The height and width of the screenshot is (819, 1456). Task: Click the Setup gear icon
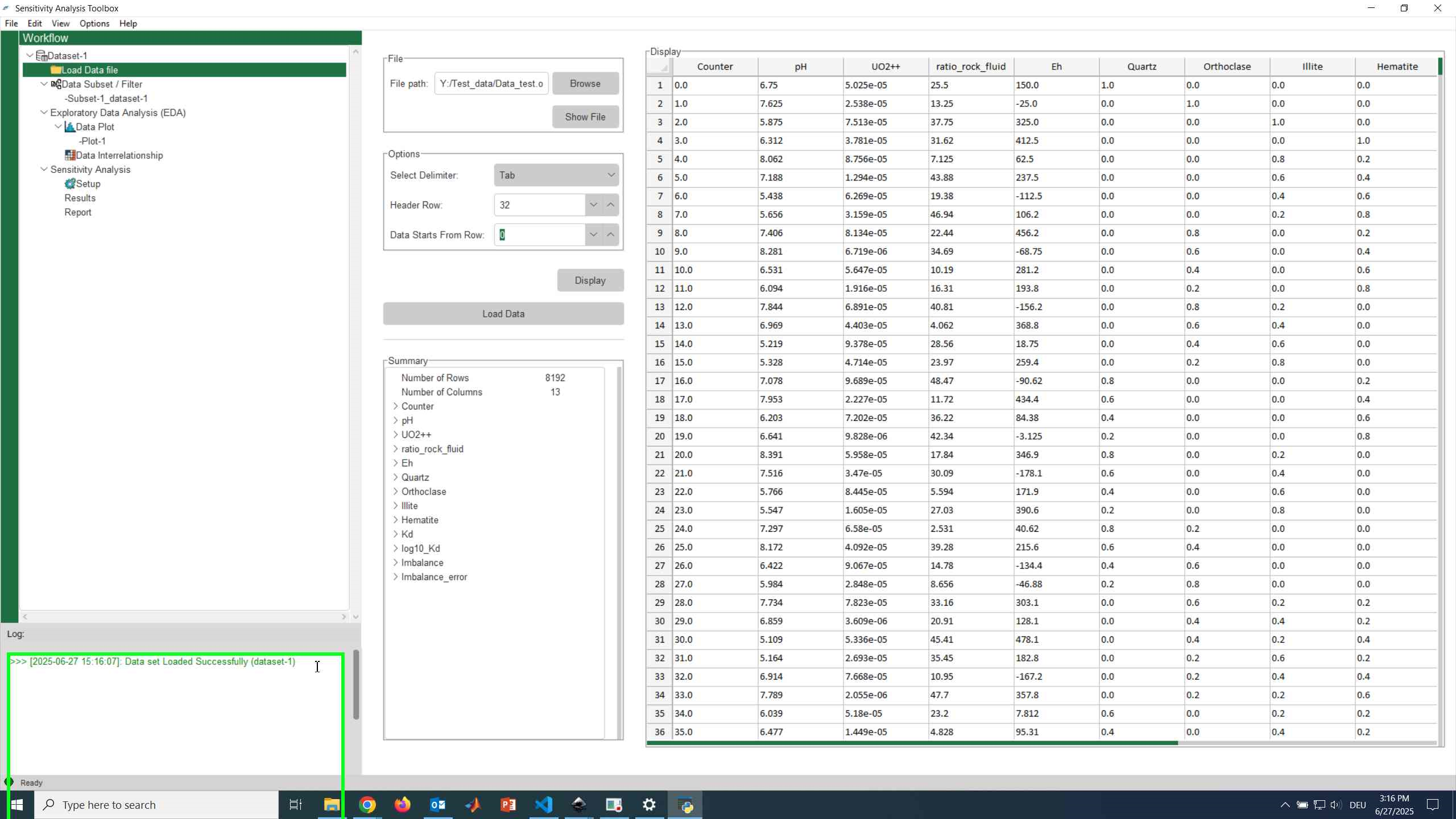pyautogui.click(x=70, y=184)
